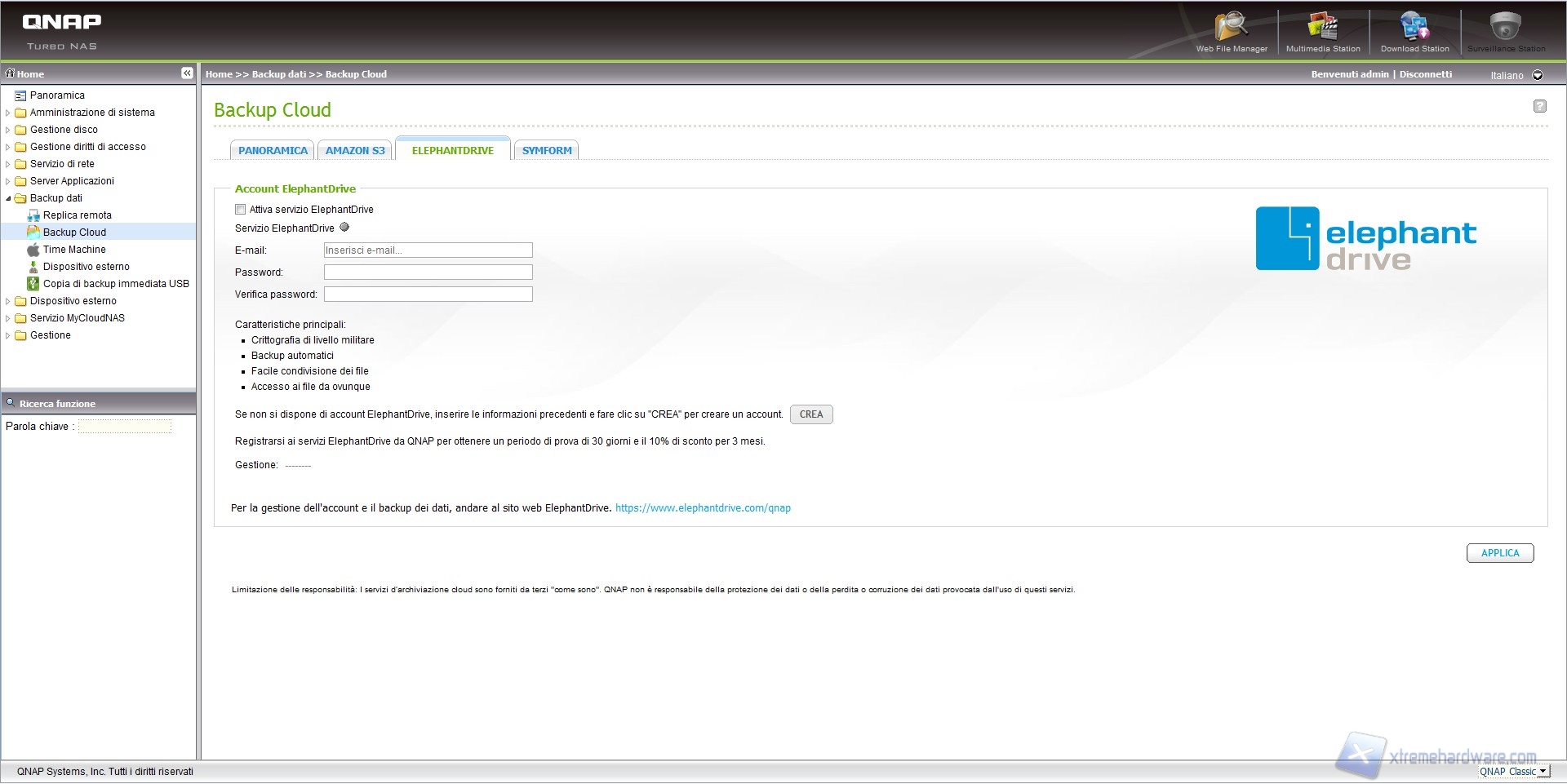Collapse the Backup dati folder
This screenshot has width=1567, height=784.
point(8,198)
